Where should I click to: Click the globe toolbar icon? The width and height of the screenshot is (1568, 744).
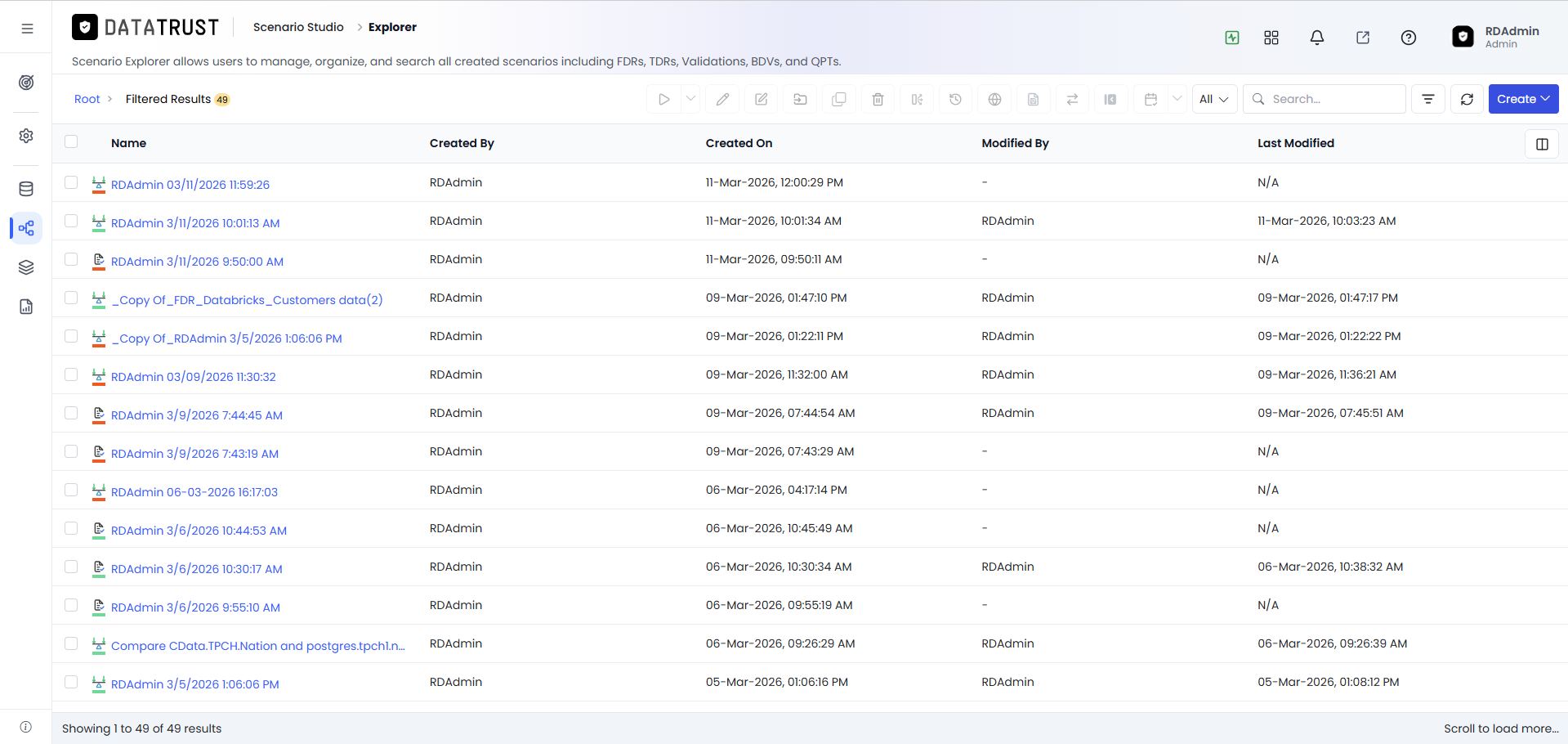[995, 99]
